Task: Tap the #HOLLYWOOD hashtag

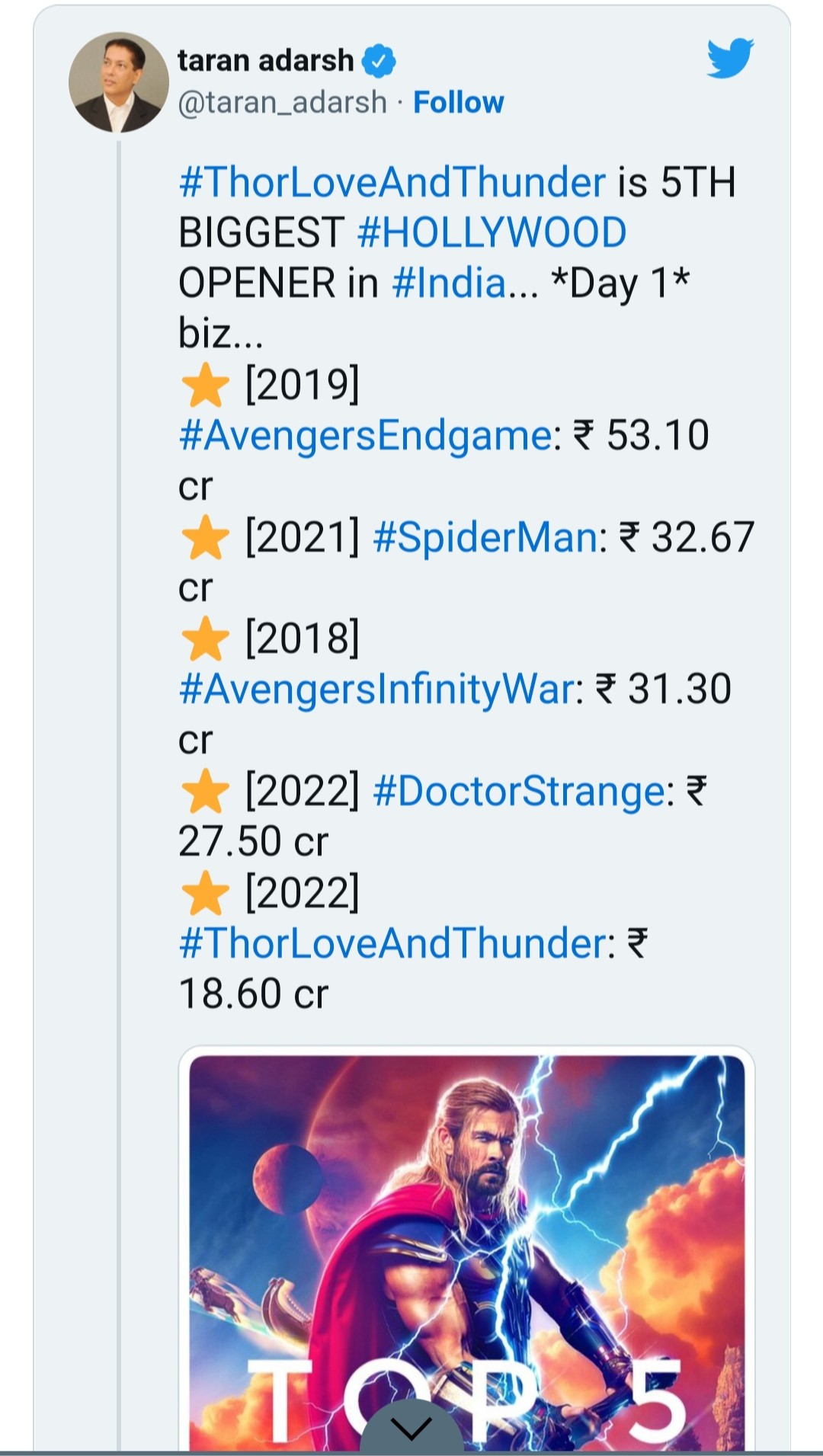Action: [x=492, y=233]
